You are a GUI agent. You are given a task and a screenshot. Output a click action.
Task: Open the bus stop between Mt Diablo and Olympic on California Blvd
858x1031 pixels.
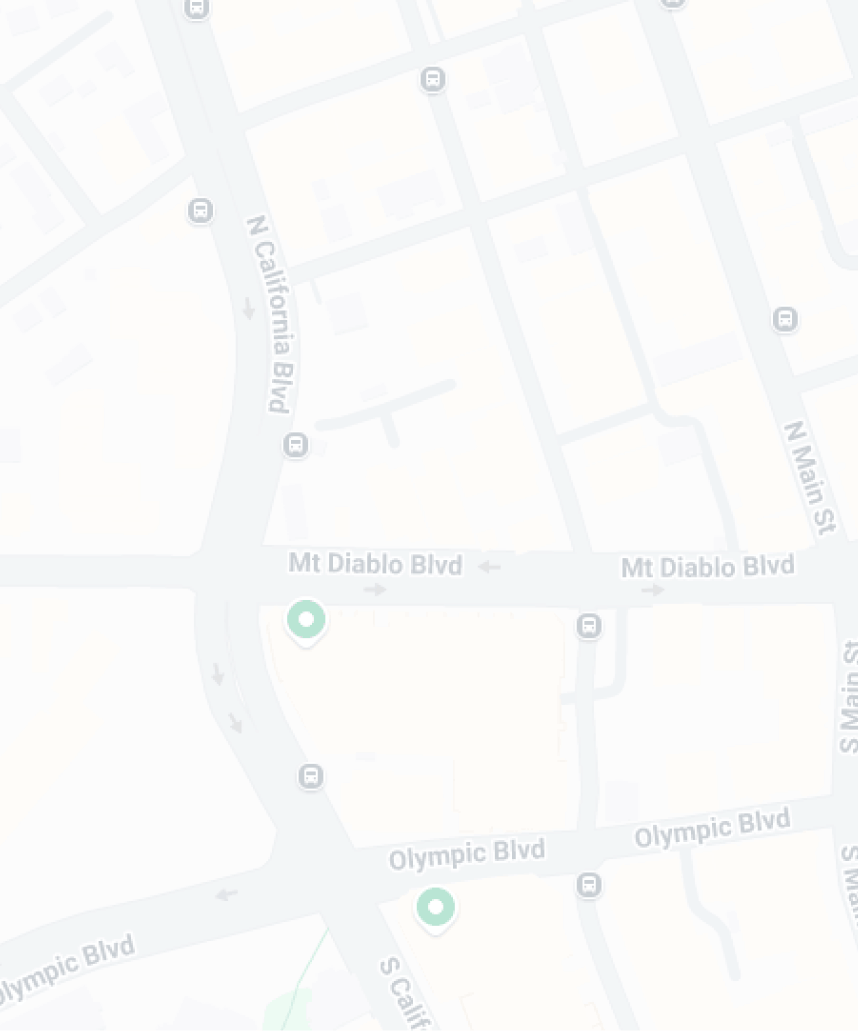pyautogui.click(x=311, y=777)
